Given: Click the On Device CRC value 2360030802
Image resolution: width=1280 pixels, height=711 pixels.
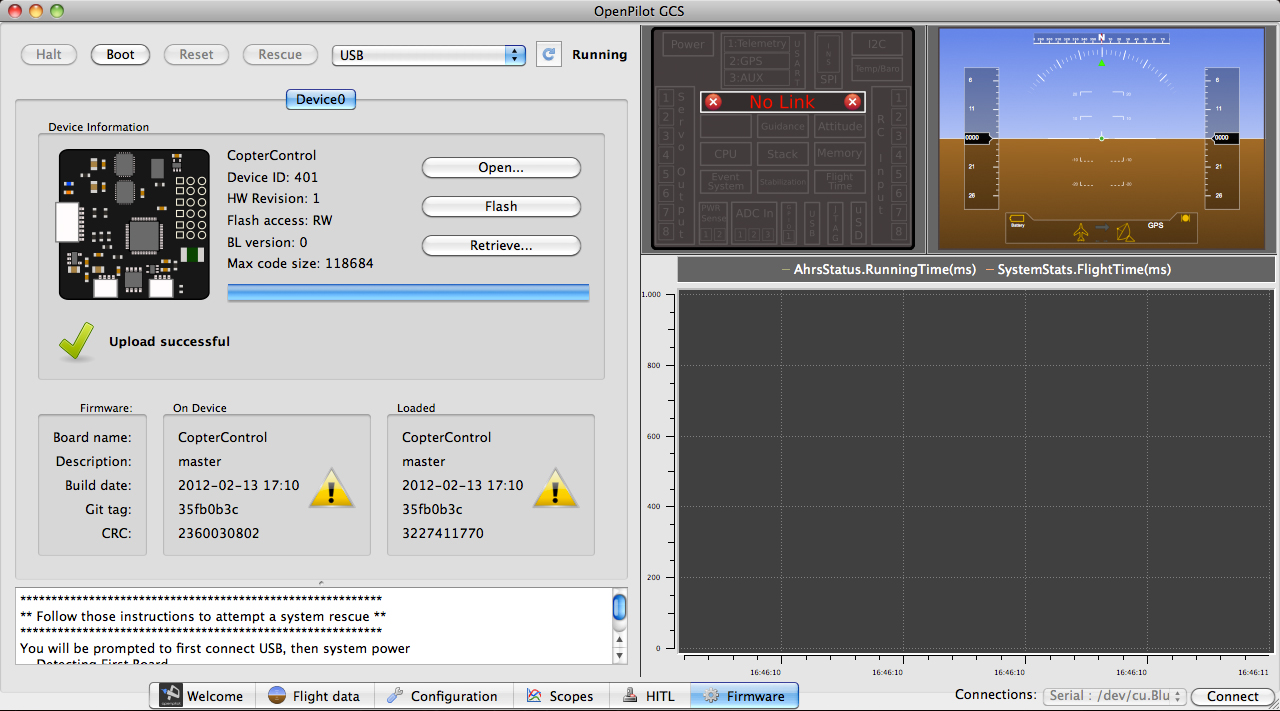Looking at the screenshot, I should pyautogui.click(x=219, y=533).
